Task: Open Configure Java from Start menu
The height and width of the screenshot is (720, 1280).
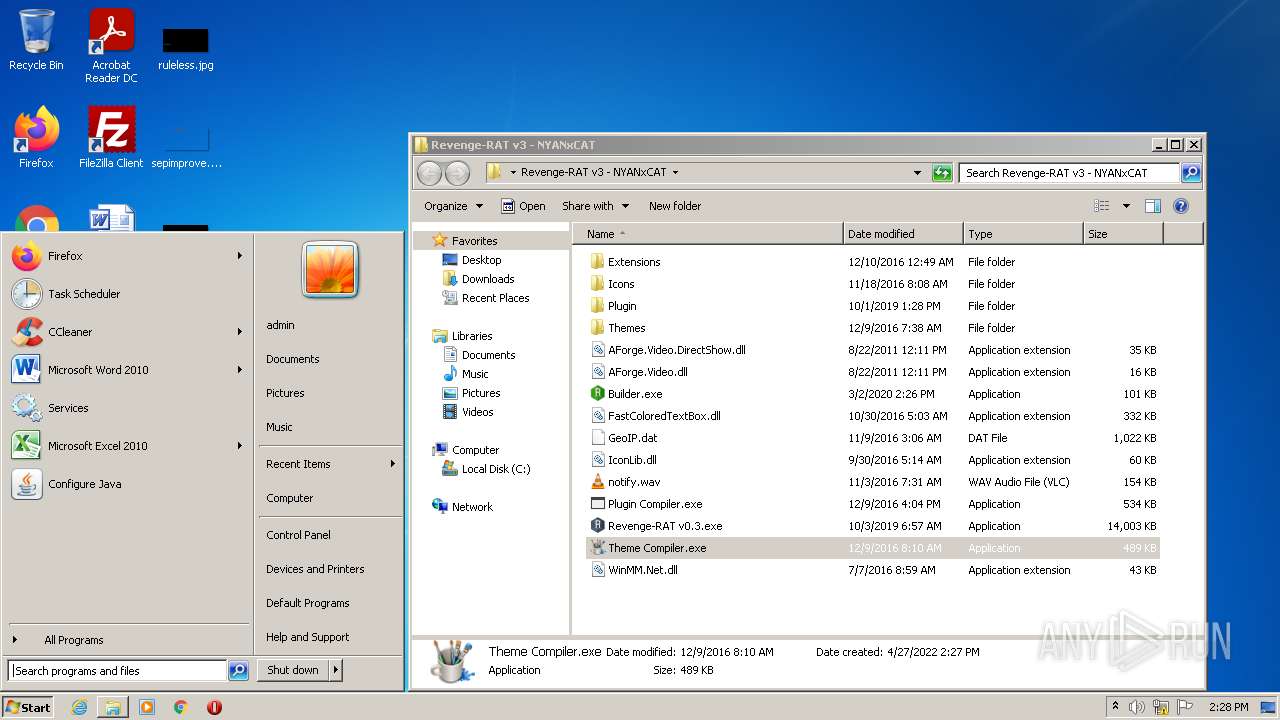Action: [128, 484]
